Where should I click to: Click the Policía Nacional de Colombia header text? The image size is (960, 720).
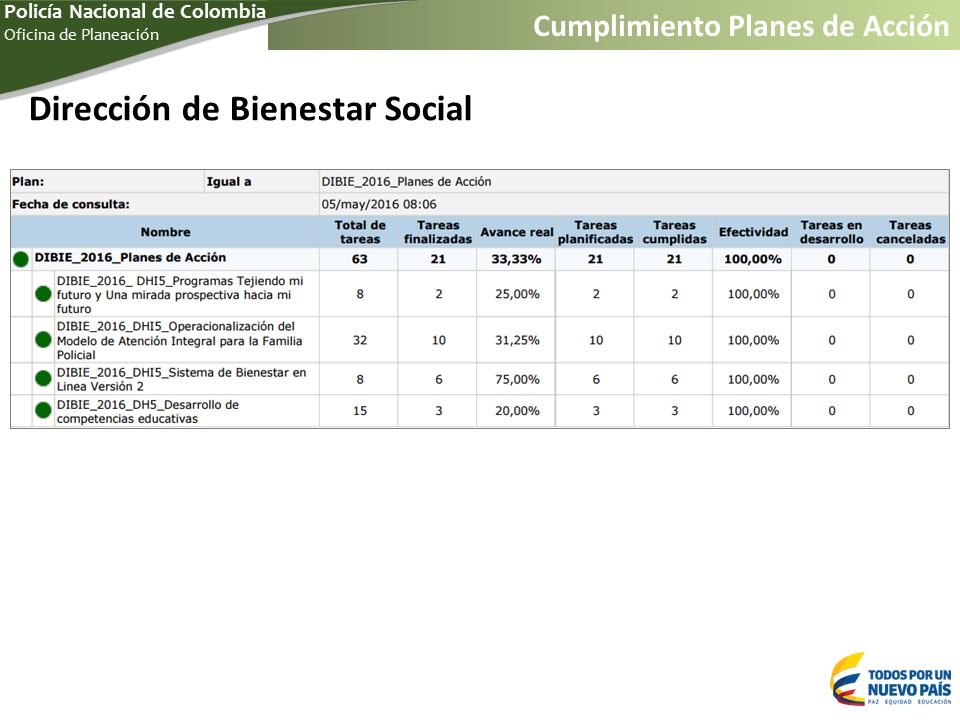click(x=135, y=11)
